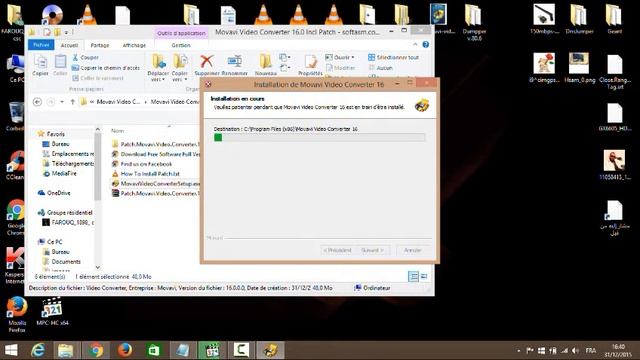Switch to the Partage tab
This screenshot has height=360, width=640.
click(x=100, y=45)
